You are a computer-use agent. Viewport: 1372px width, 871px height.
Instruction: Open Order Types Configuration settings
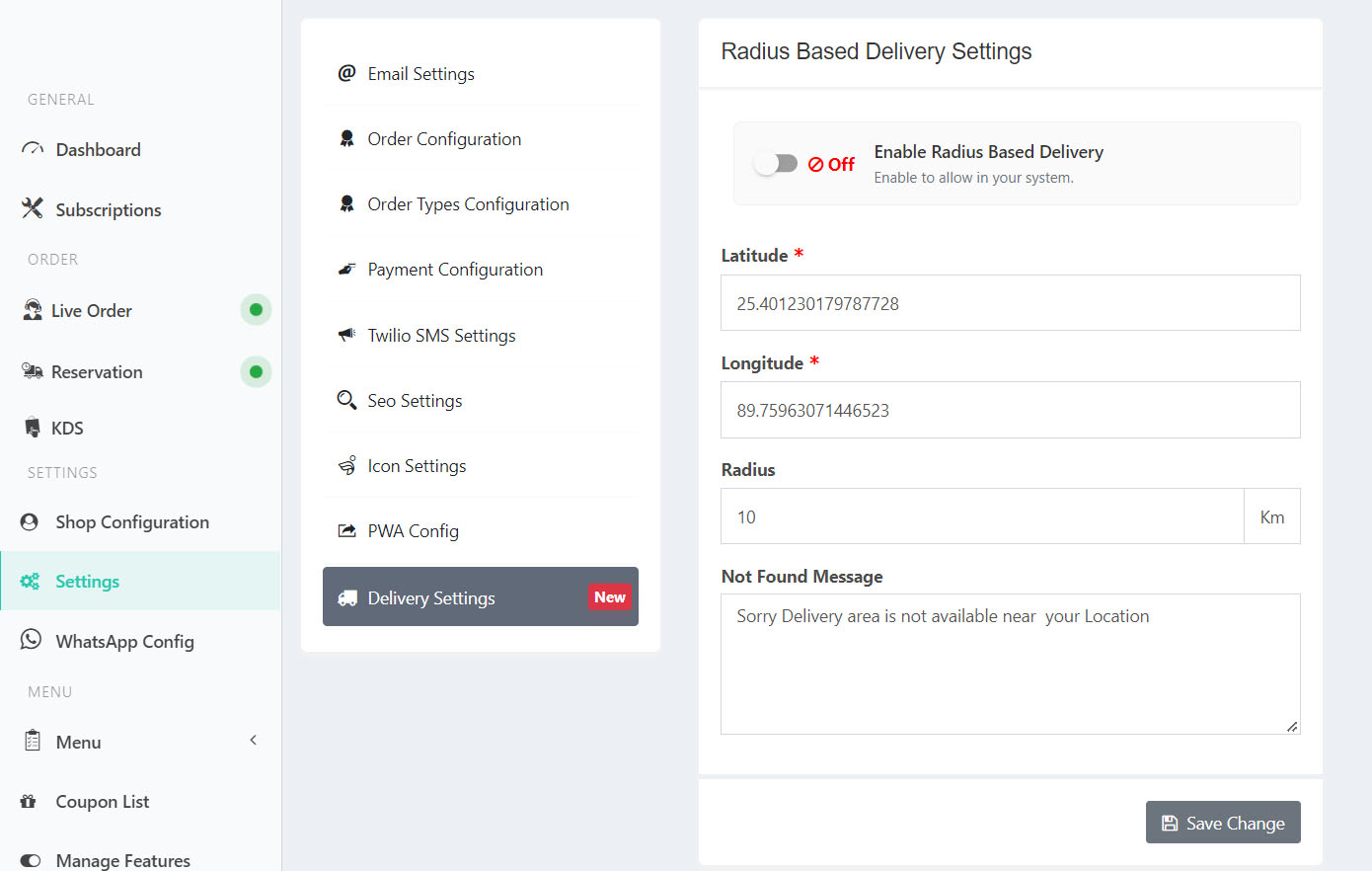[468, 204]
